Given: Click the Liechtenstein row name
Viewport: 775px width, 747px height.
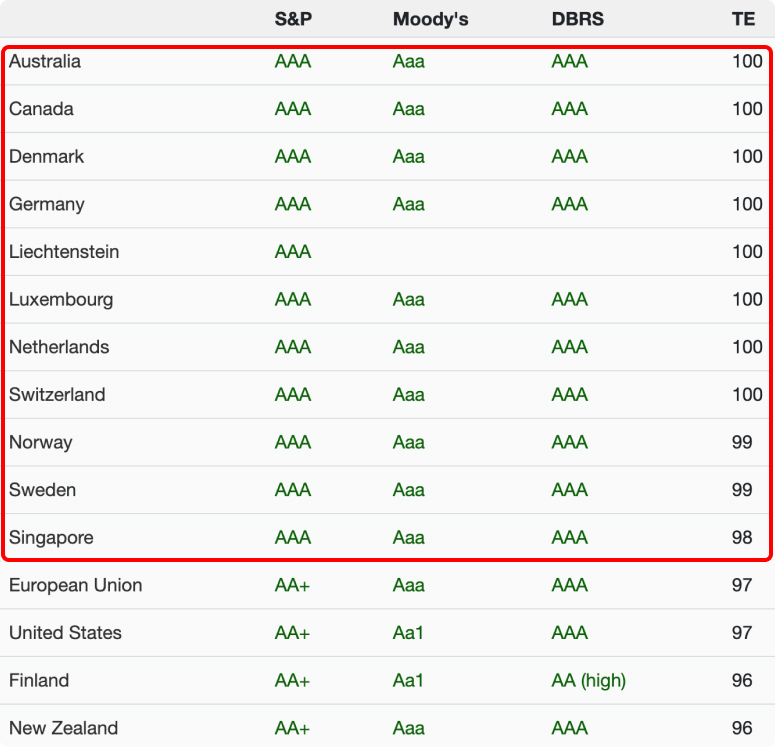Looking at the screenshot, I should click(64, 252).
